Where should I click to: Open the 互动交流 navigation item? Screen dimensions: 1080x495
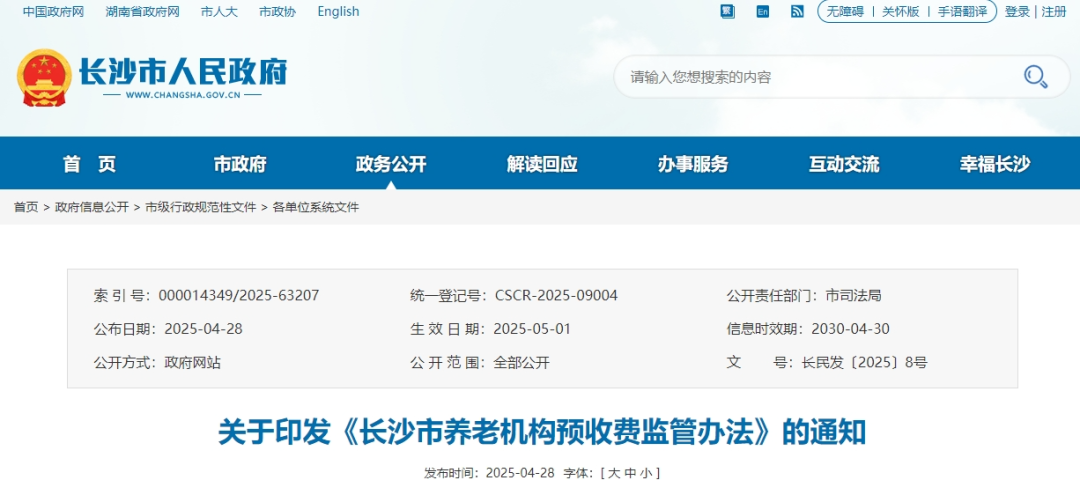click(844, 165)
